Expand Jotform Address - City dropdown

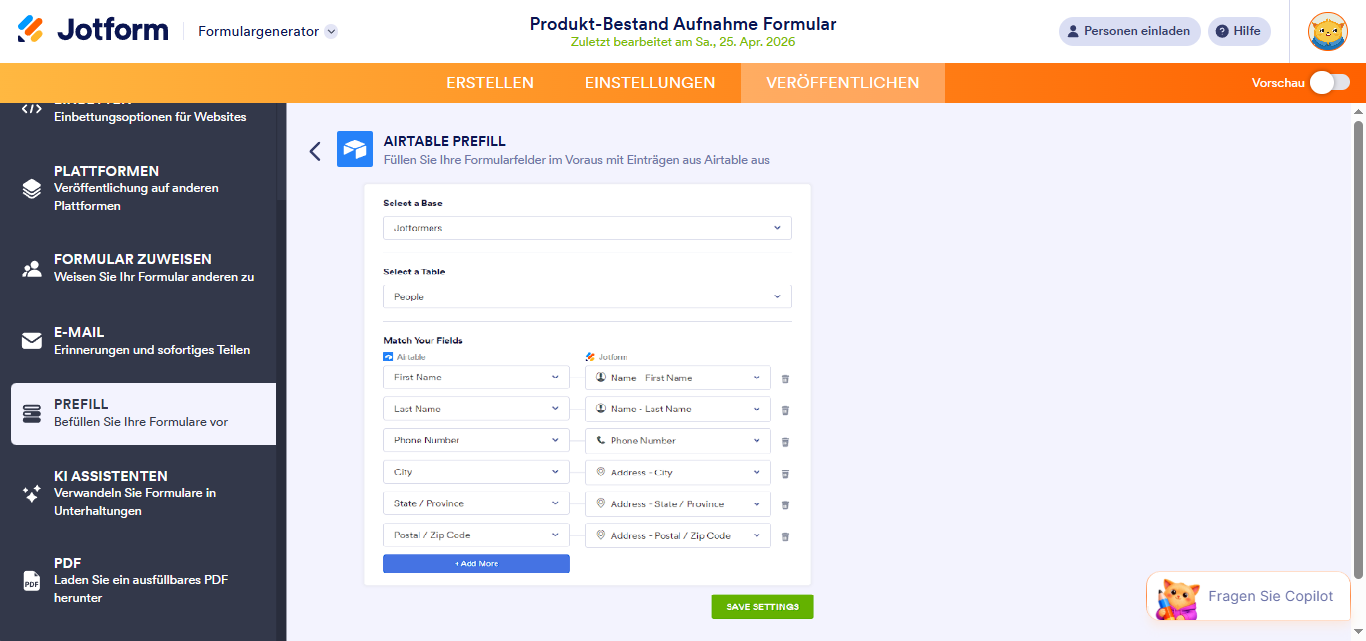(x=678, y=472)
